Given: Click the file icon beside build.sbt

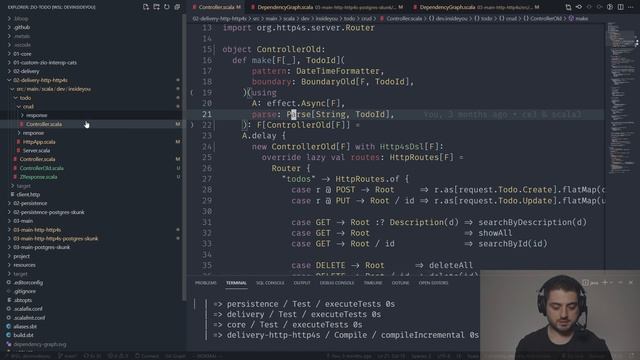Looking at the screenshot, I should 9,335.
